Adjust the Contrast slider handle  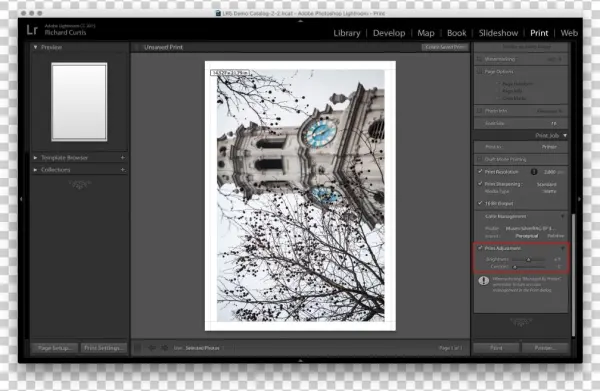click(515, 267)
